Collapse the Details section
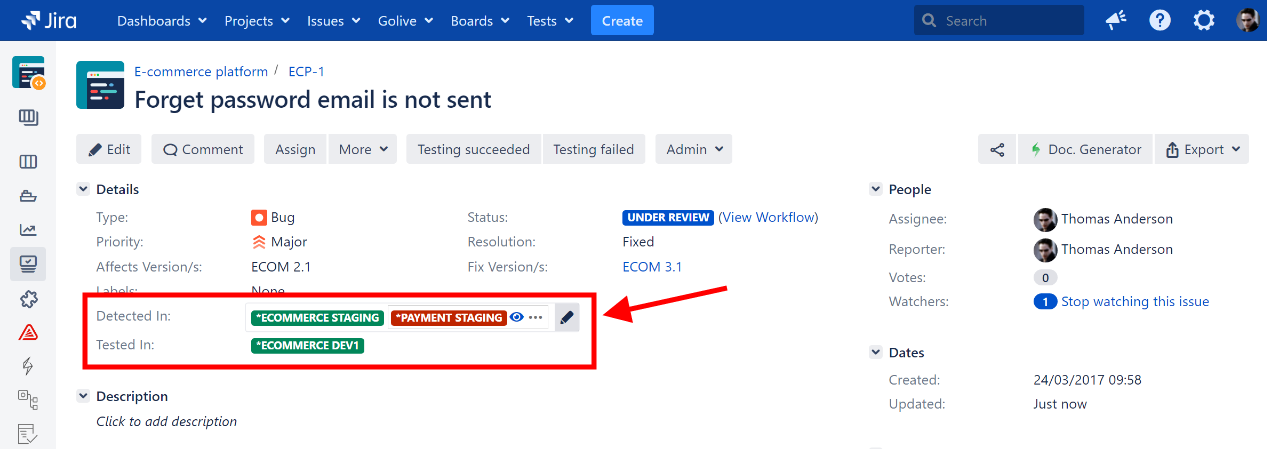 (84, 190)
